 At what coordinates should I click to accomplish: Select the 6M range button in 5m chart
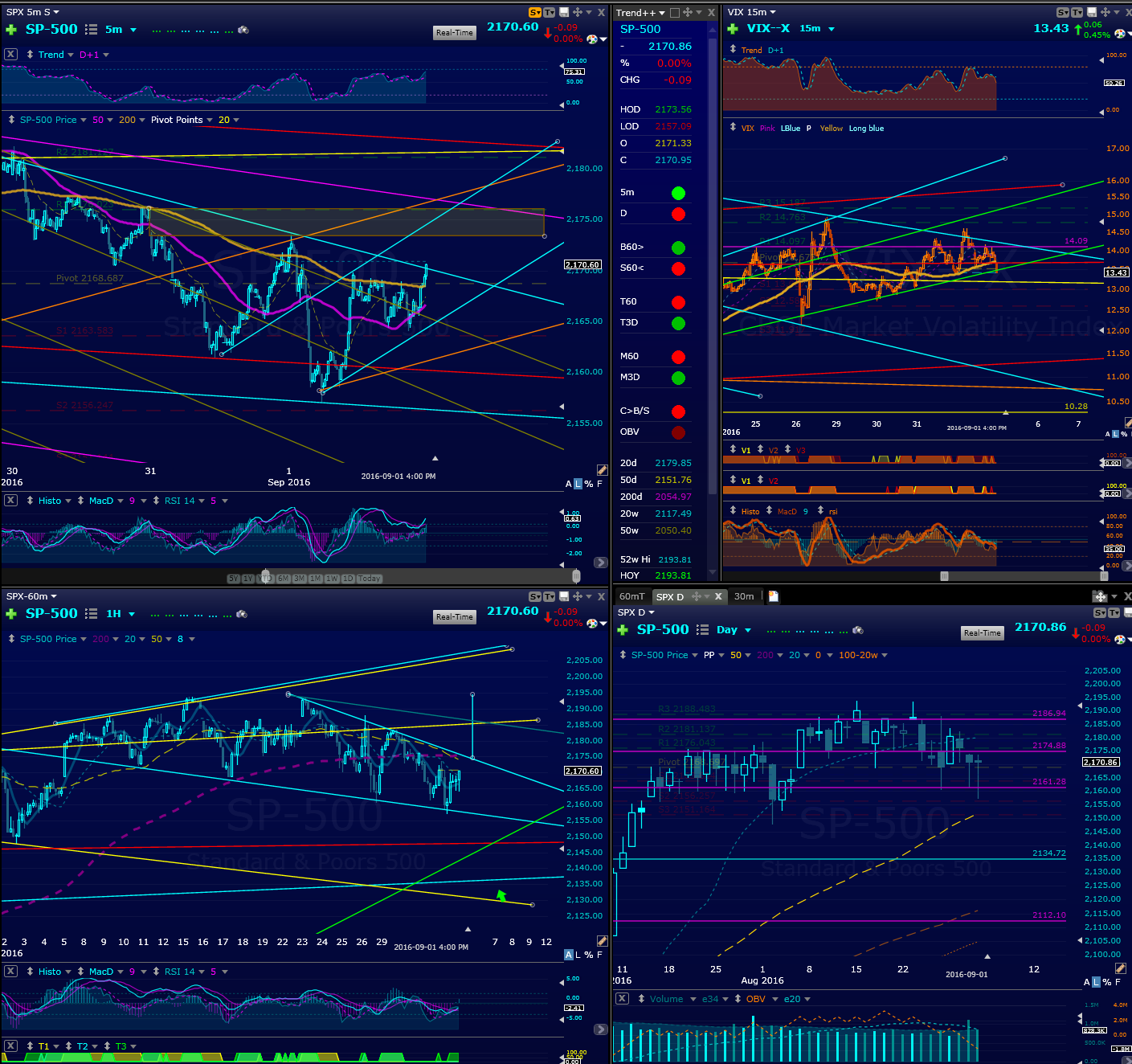coord(283,579)
